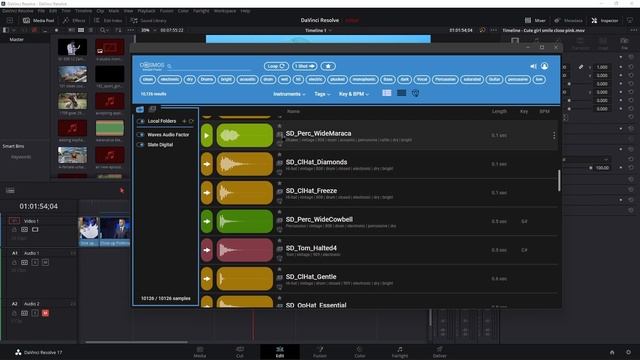The image size is (640, 360).
Task: Play the SD_Tom_Halted4 sample
Action: pyautogui.click(x=207, y=250)
